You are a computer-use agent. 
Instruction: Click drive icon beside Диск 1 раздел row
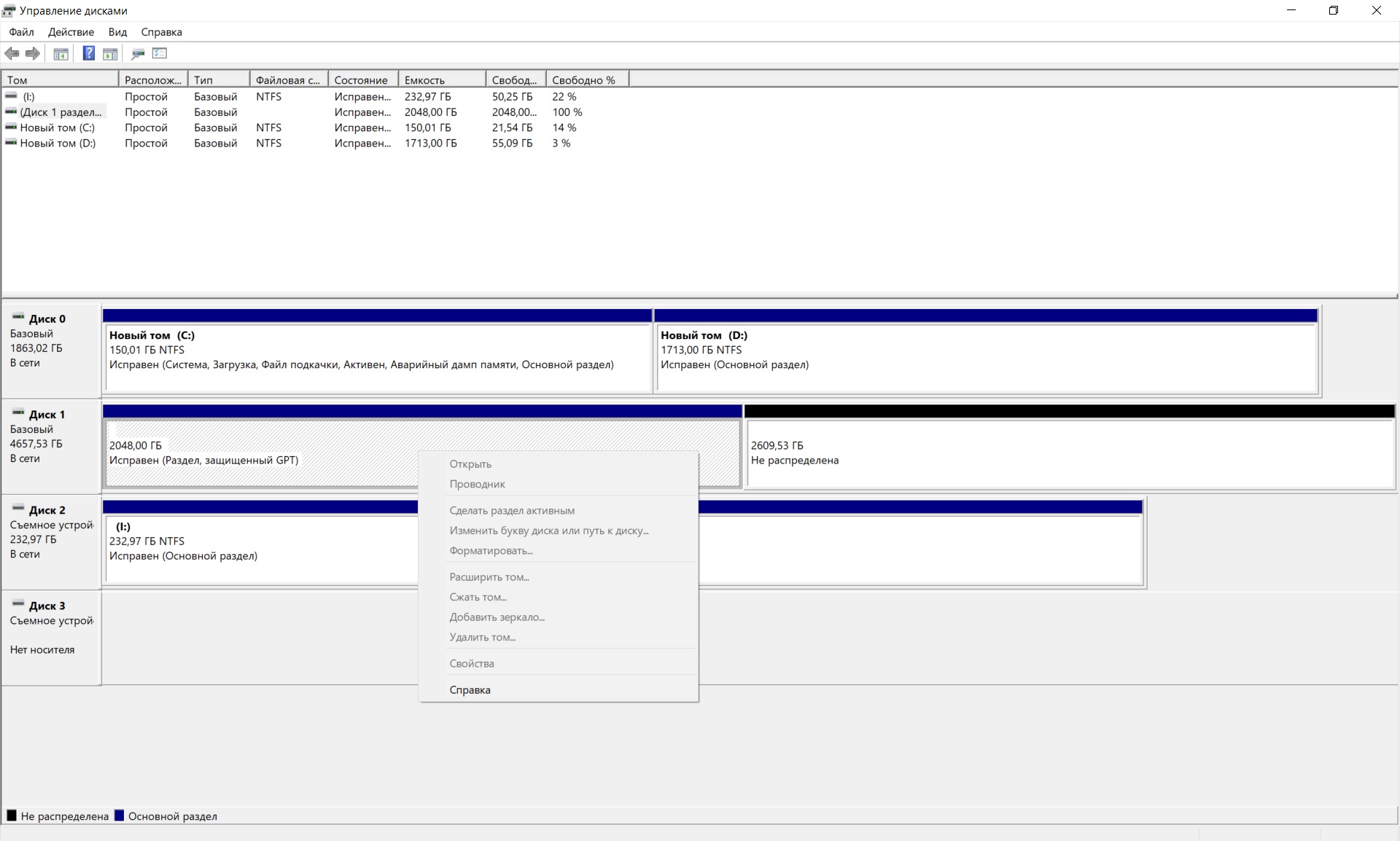[x=11, y=112]
